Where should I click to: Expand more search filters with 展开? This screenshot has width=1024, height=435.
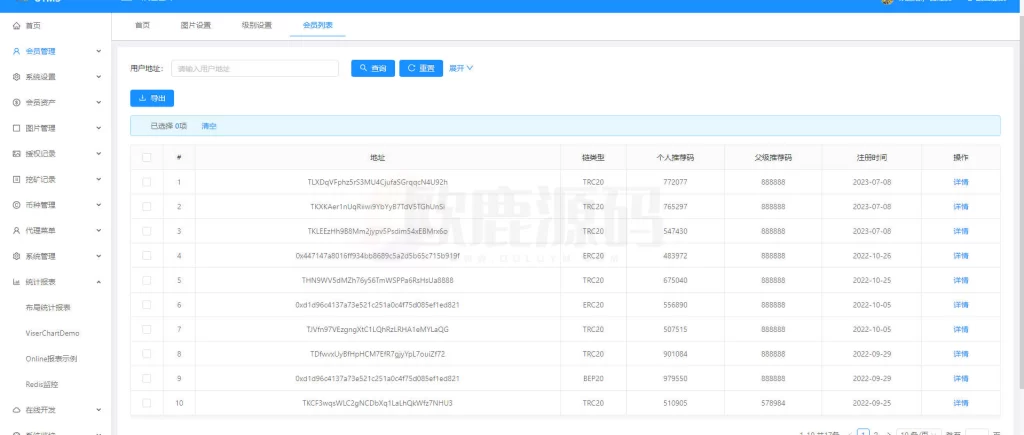coord(460,68)
